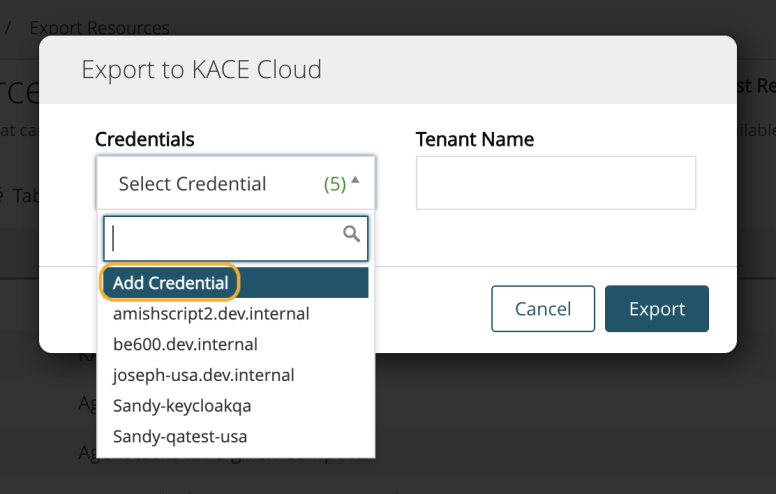Click the Export button
Image resolution: width=776 pixels, height=494 pixels.
pos(656,309)
